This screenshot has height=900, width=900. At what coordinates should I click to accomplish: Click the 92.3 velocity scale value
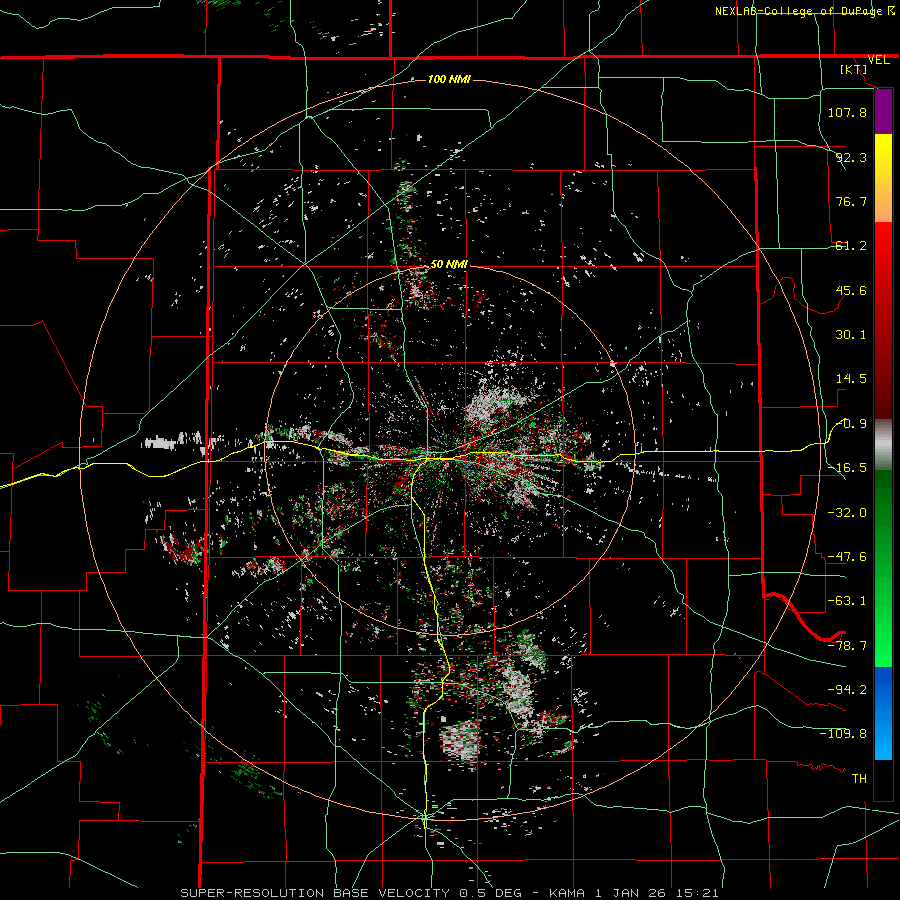click(851, 157)
